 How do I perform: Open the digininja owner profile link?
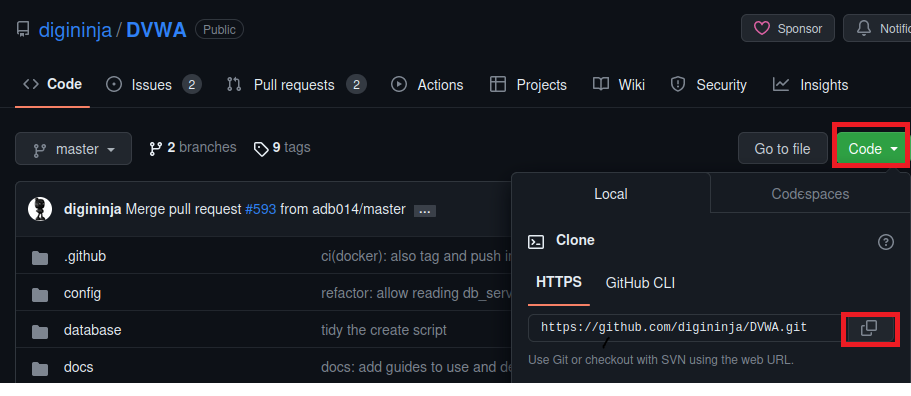pyautogui.click(x=75, y=29)
